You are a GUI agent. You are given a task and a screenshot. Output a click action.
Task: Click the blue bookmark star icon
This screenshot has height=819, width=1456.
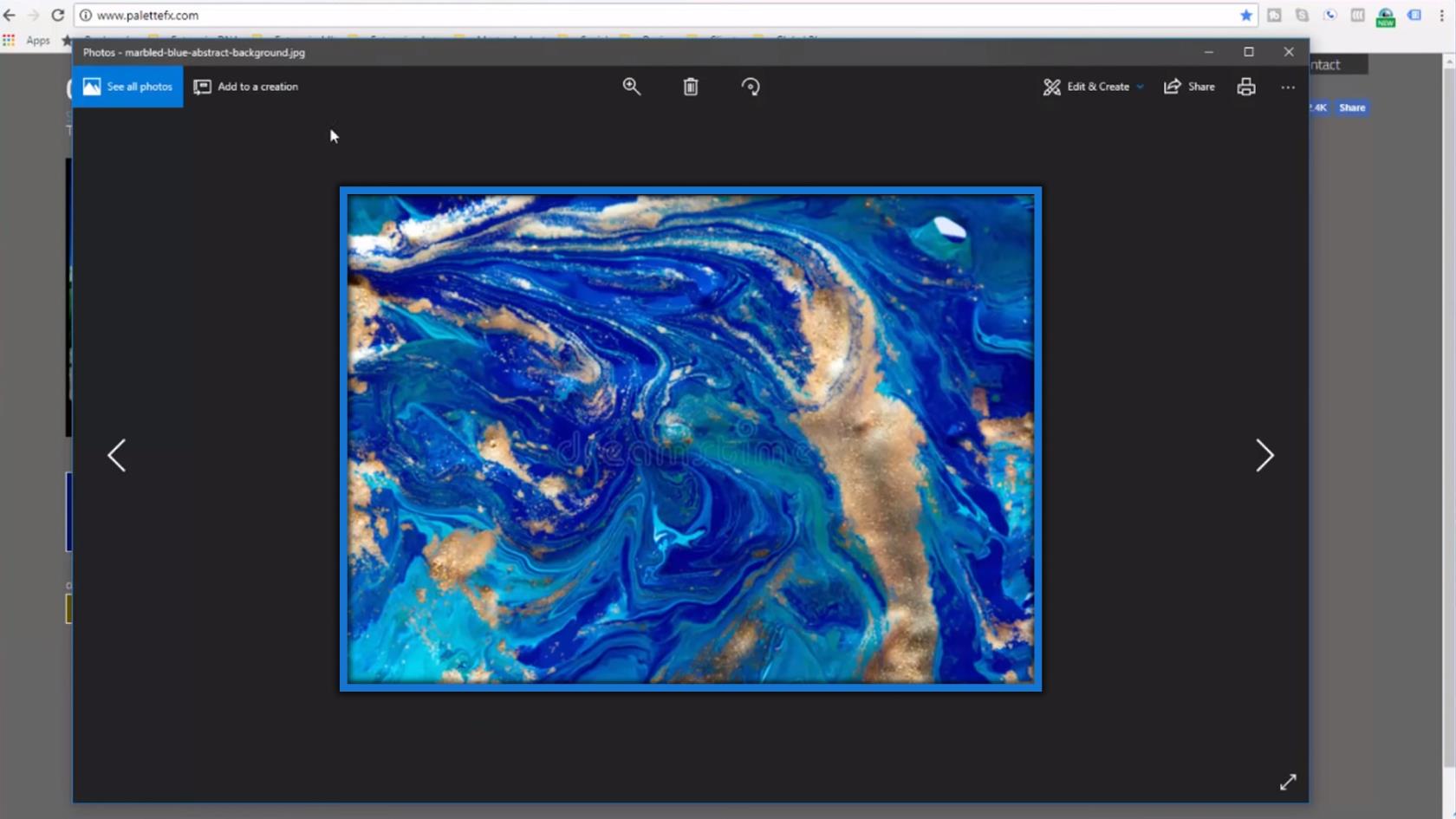[1246, 15]
